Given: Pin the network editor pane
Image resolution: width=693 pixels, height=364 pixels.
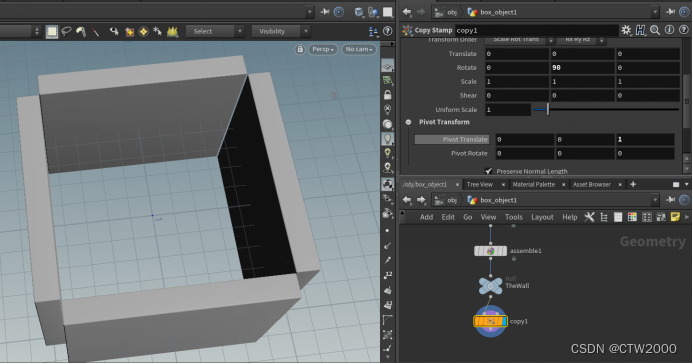Looking at the screenshot, I should click(x=670, y=200).
